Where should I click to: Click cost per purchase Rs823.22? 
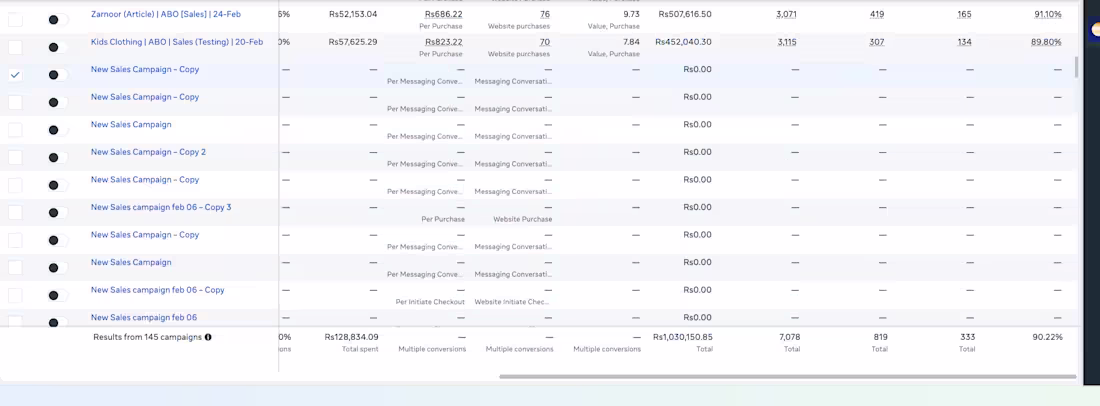443,42
